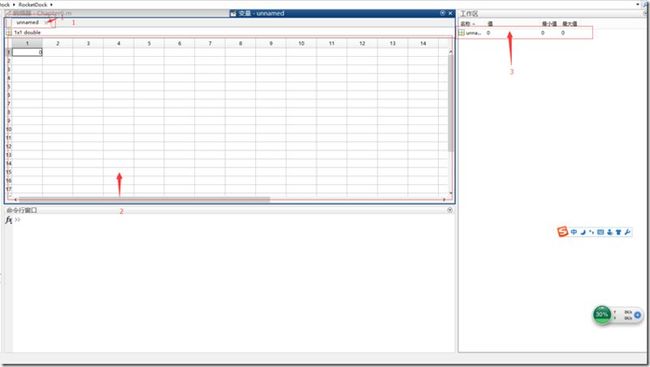Image resolution: width=650 pixels, height=367 pixels.
Task: Open command window panel actions button
Action: (450, 210)
